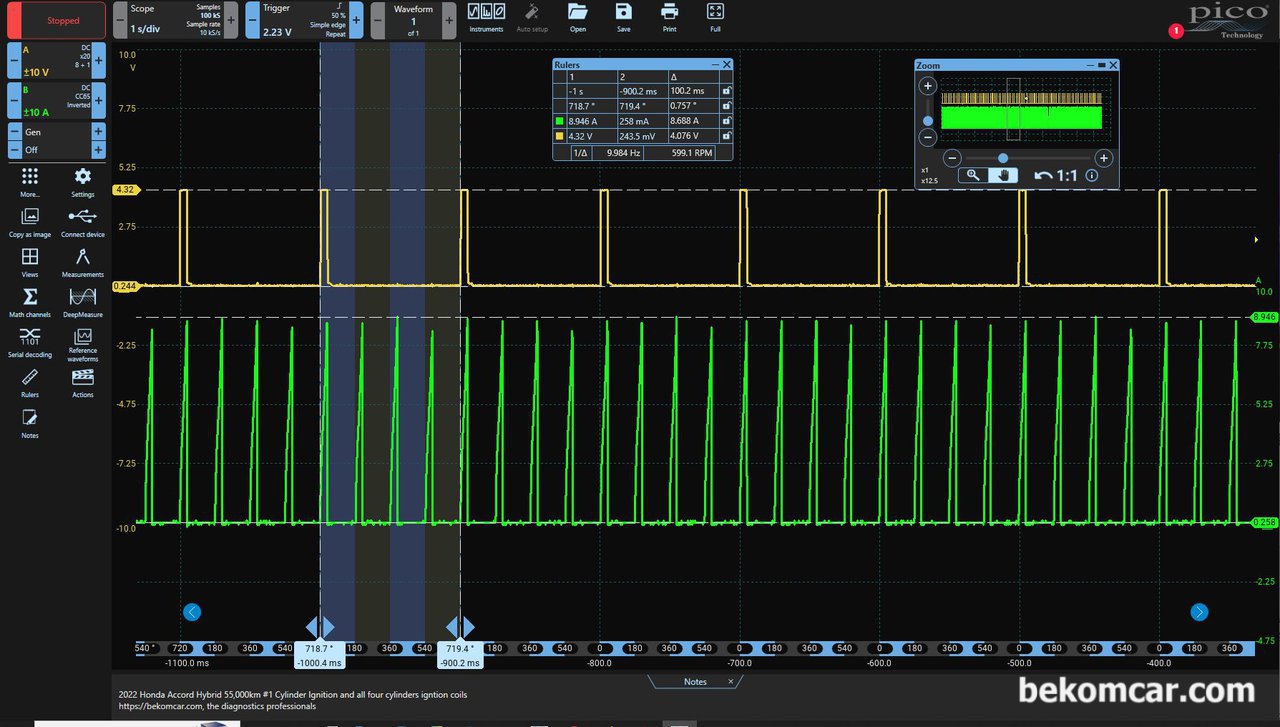
Task: Zoom in horizontally in Zoom panel
Action: pyautogui.click(x=1103, y=158)
